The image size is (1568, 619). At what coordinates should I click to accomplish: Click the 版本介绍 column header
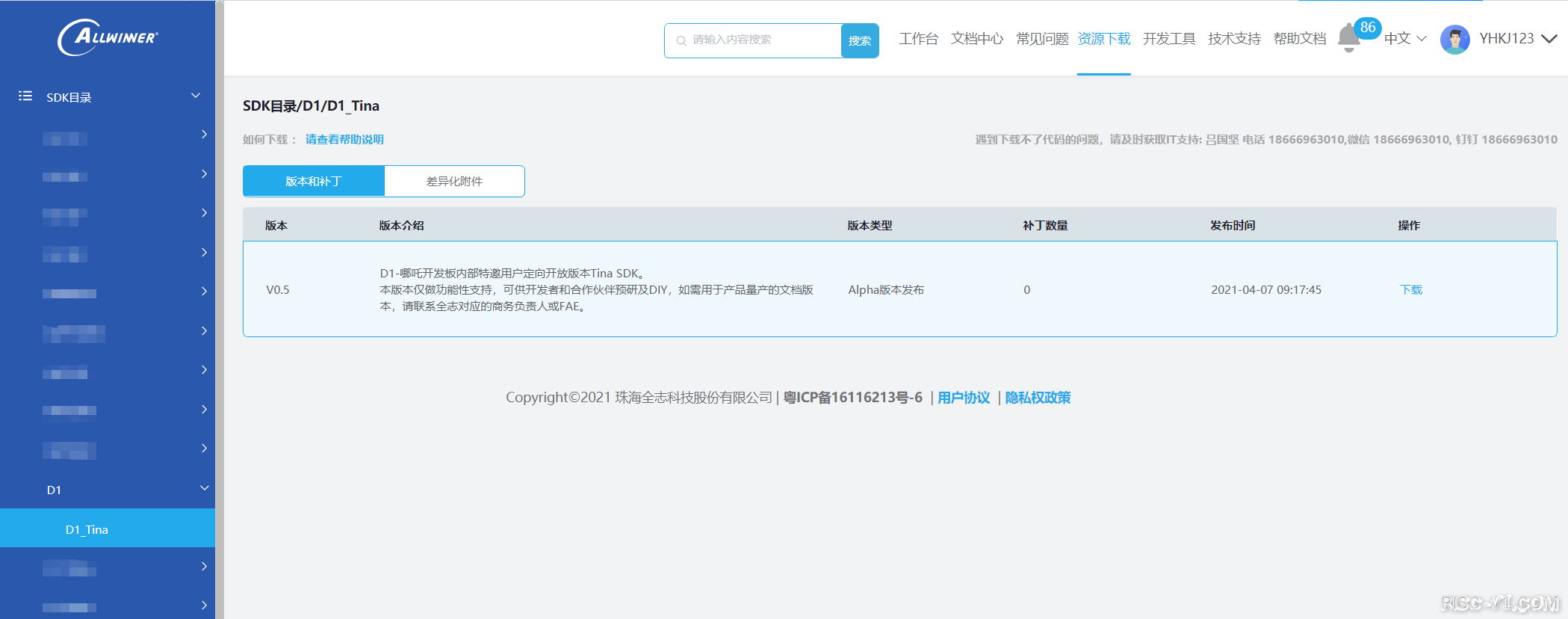coord(401,225)
